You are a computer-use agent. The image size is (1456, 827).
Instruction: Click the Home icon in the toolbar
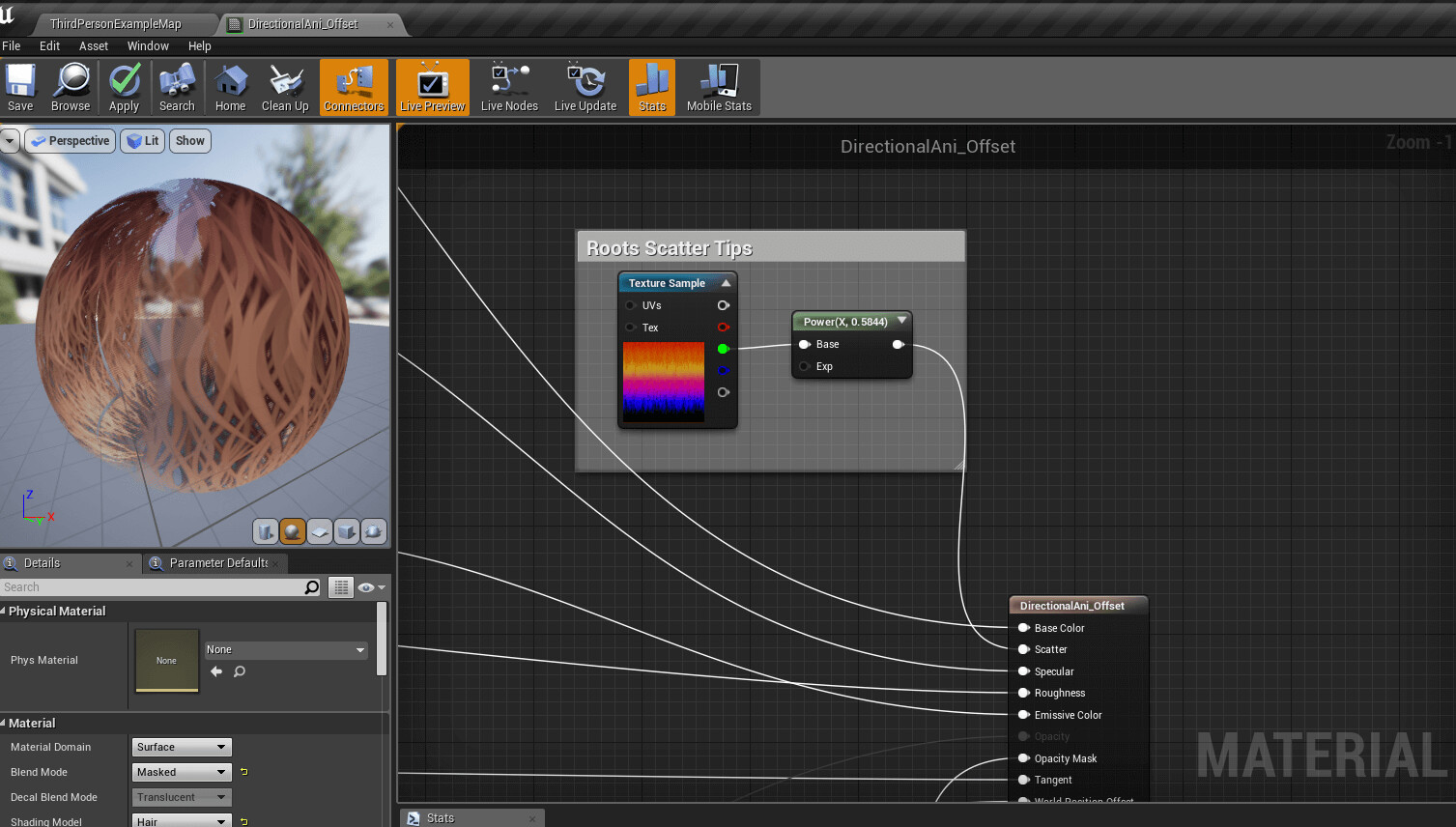point(230,87)
